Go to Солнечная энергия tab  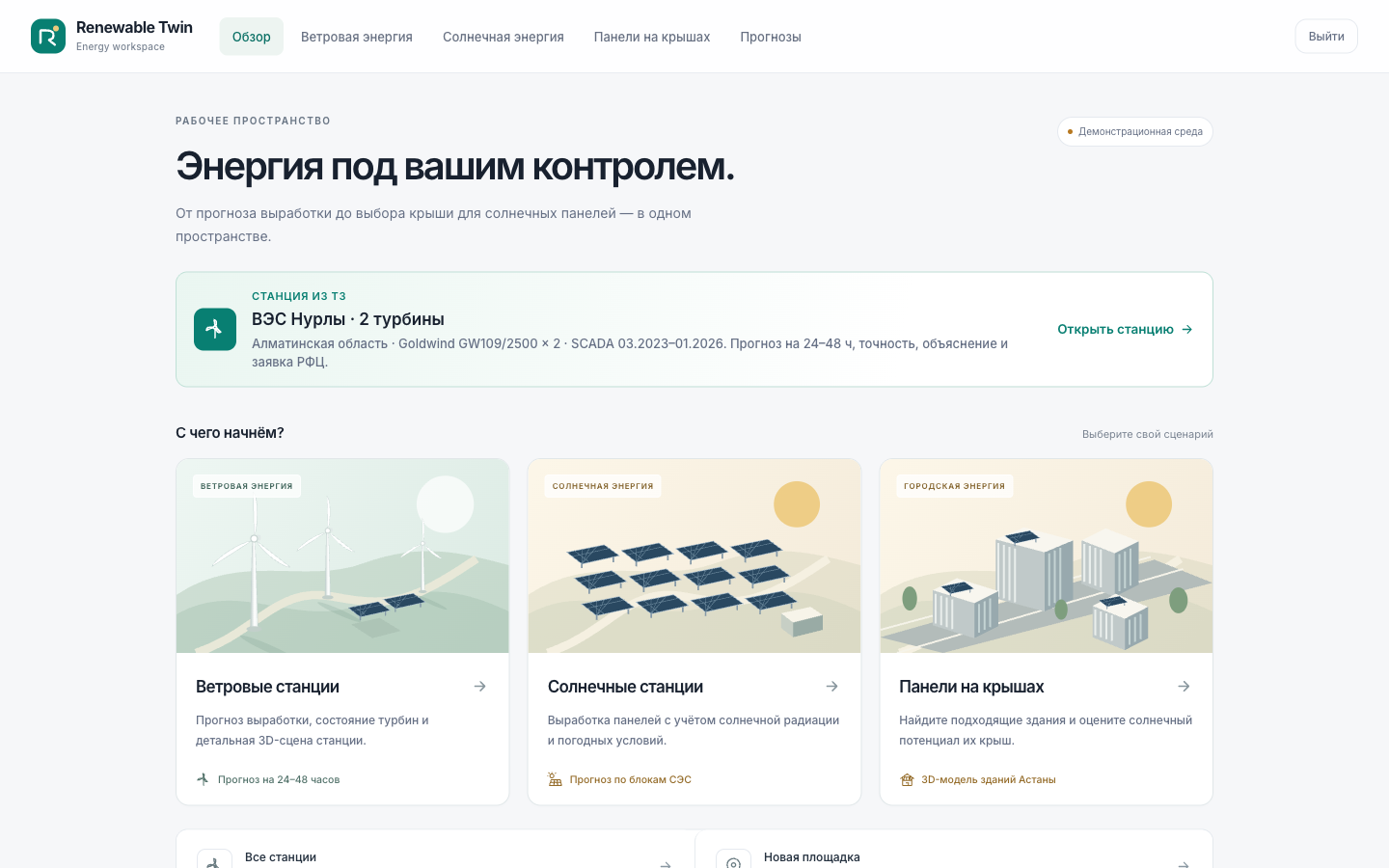[504, 37]
